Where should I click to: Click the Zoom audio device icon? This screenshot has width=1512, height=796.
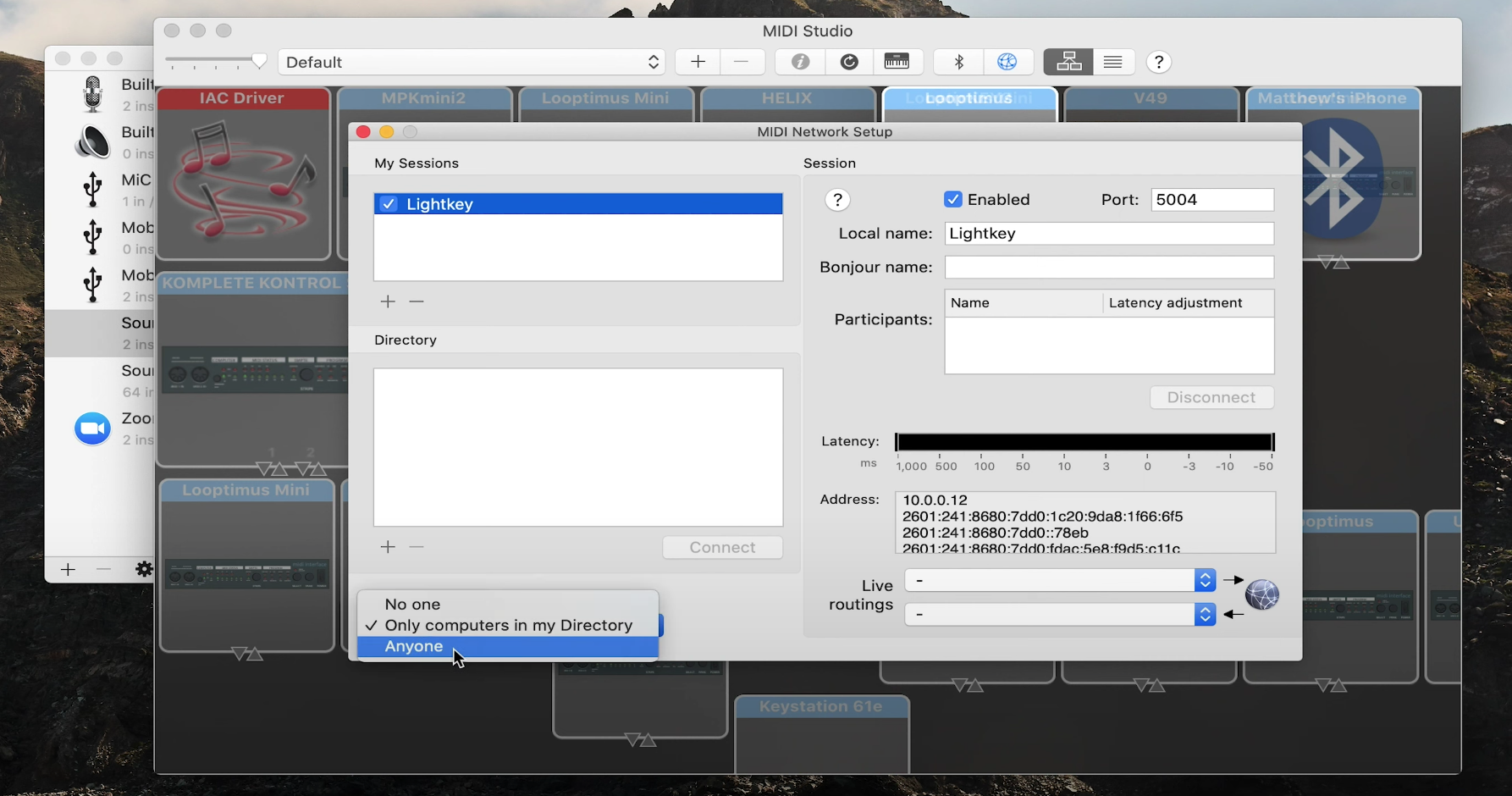pyautogui.click(x=92, y=428)
